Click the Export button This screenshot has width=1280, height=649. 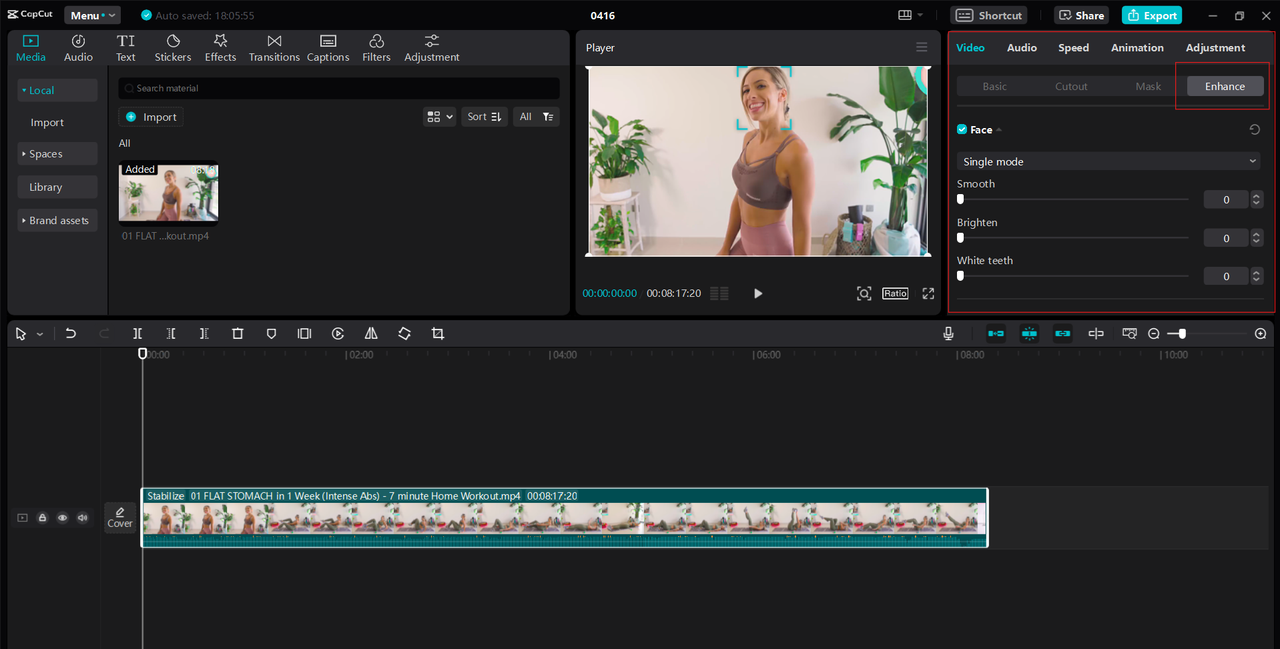tap(1151, 15)
